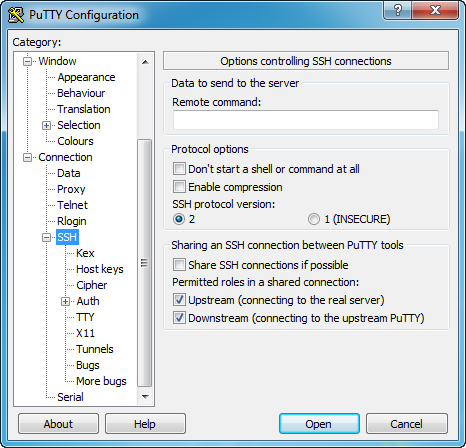Expand the Selection tree node

click(x=46, y=125)
